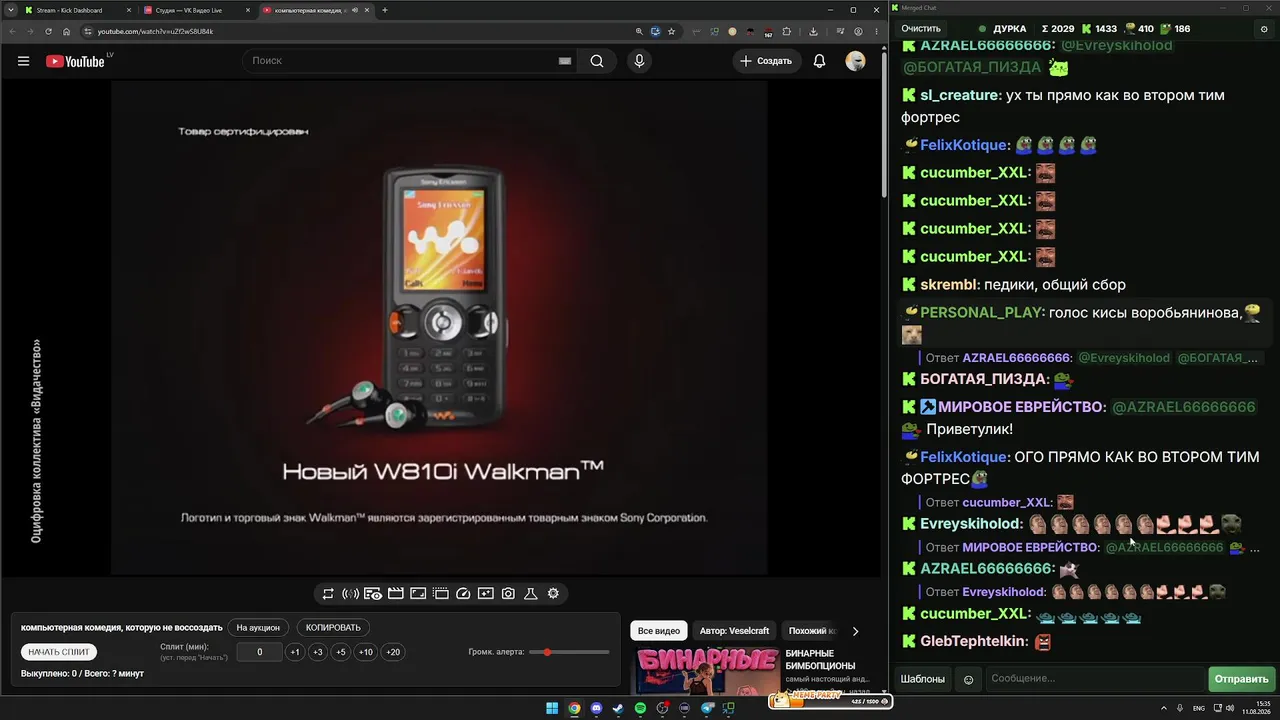Screen dimensions: 1280x720
Task: Switch to the VK Видео Live studio tab
Action: (x=196, y=10)
